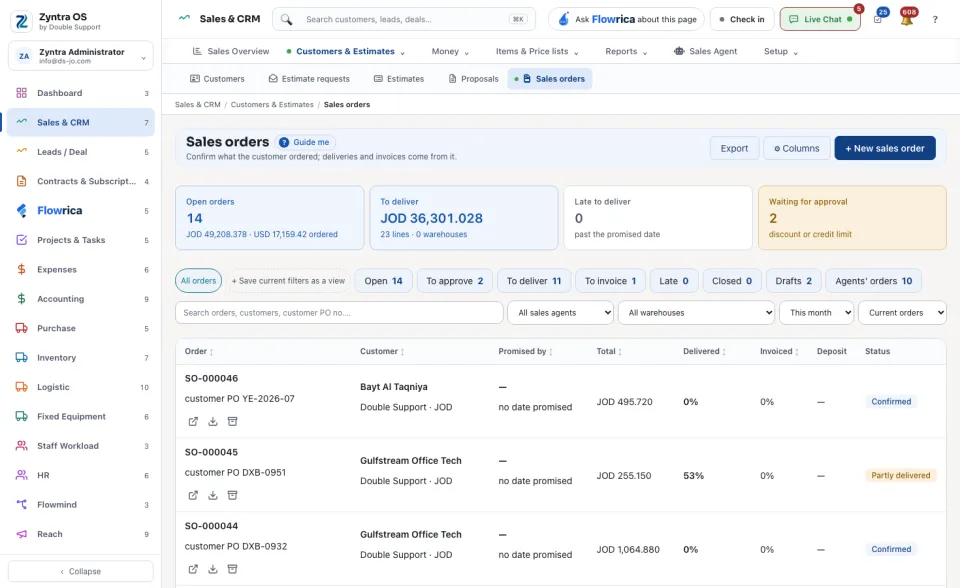
Task: Expand the Reports menu
Action: tap(626, 51)
